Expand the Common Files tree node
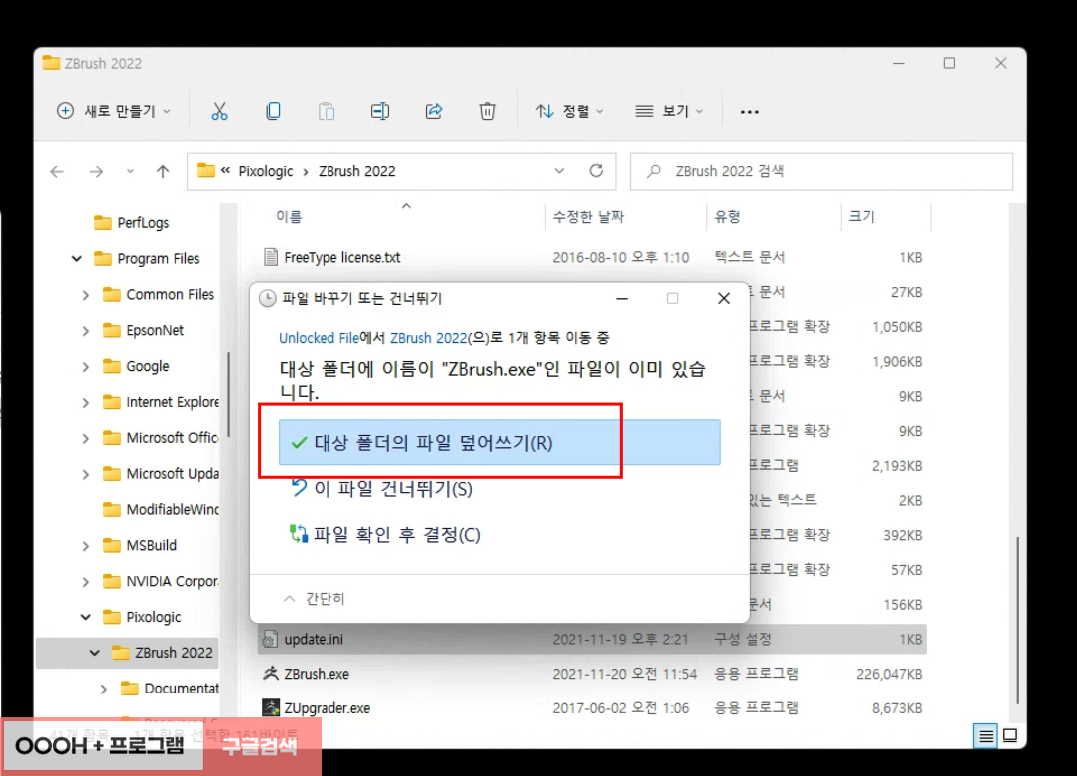This screenshot has height=776, width=1077. (86, 295)
